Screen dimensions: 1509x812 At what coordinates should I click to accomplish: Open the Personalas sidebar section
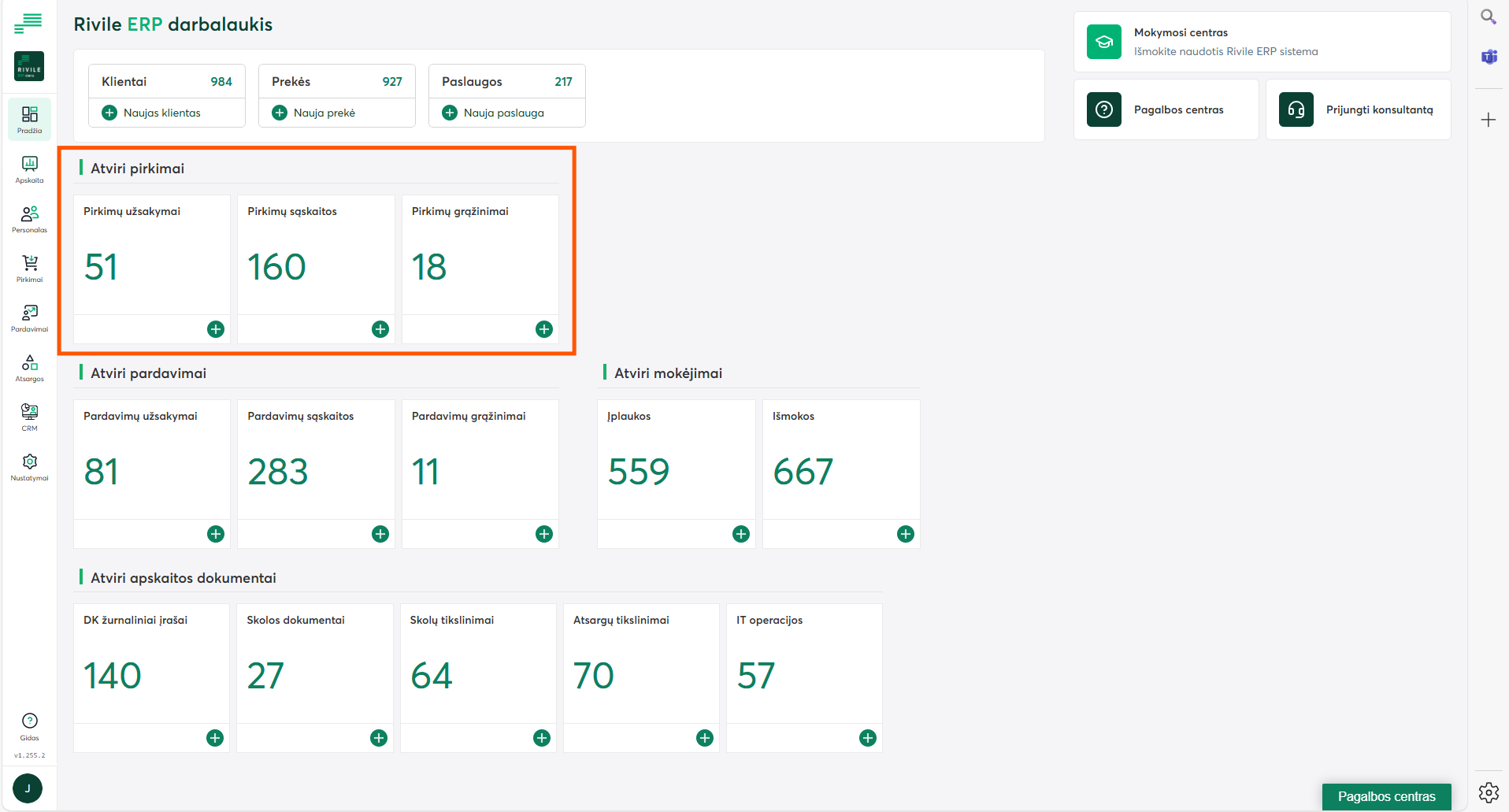[29, 218]
